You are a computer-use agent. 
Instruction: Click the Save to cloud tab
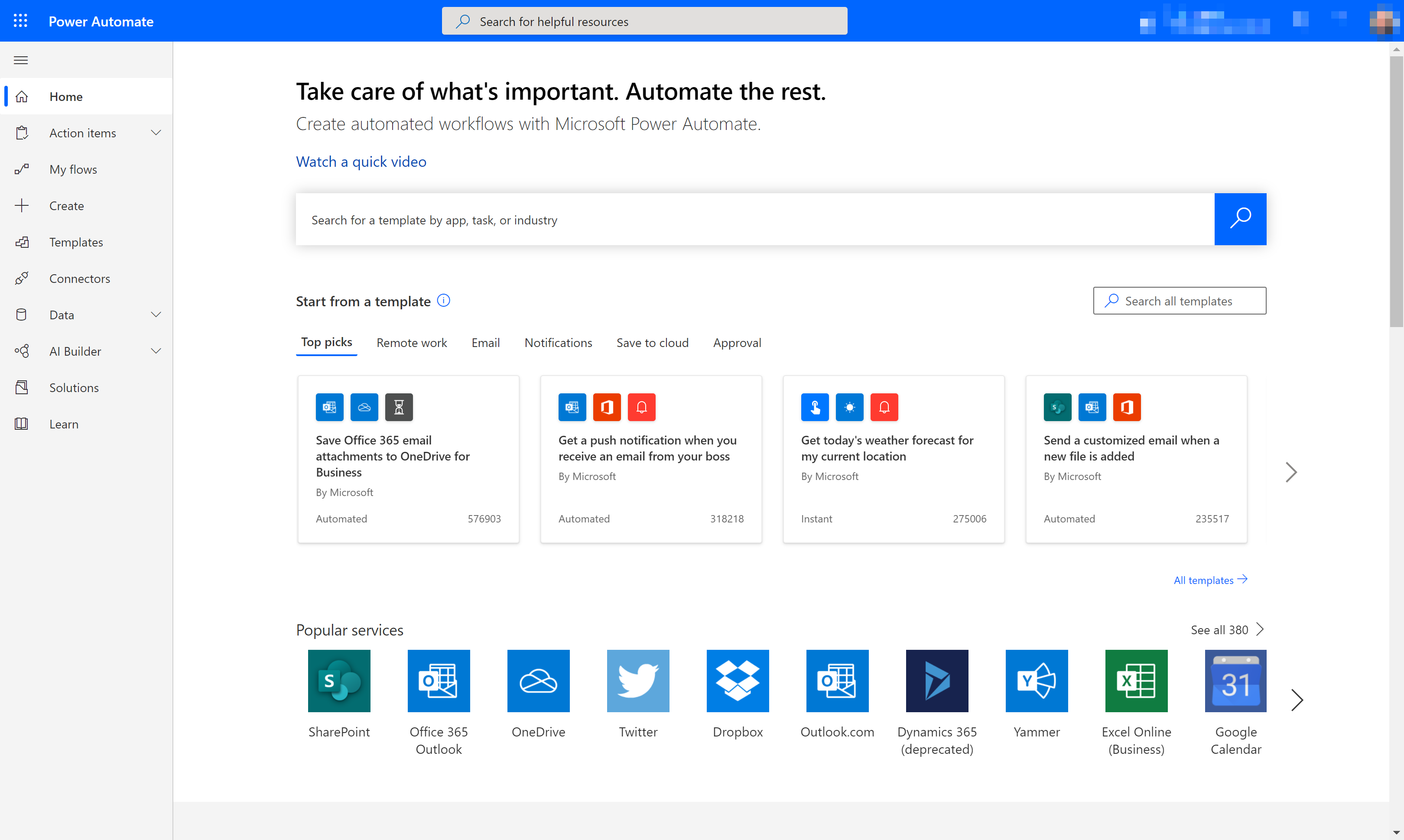point(652,342)
